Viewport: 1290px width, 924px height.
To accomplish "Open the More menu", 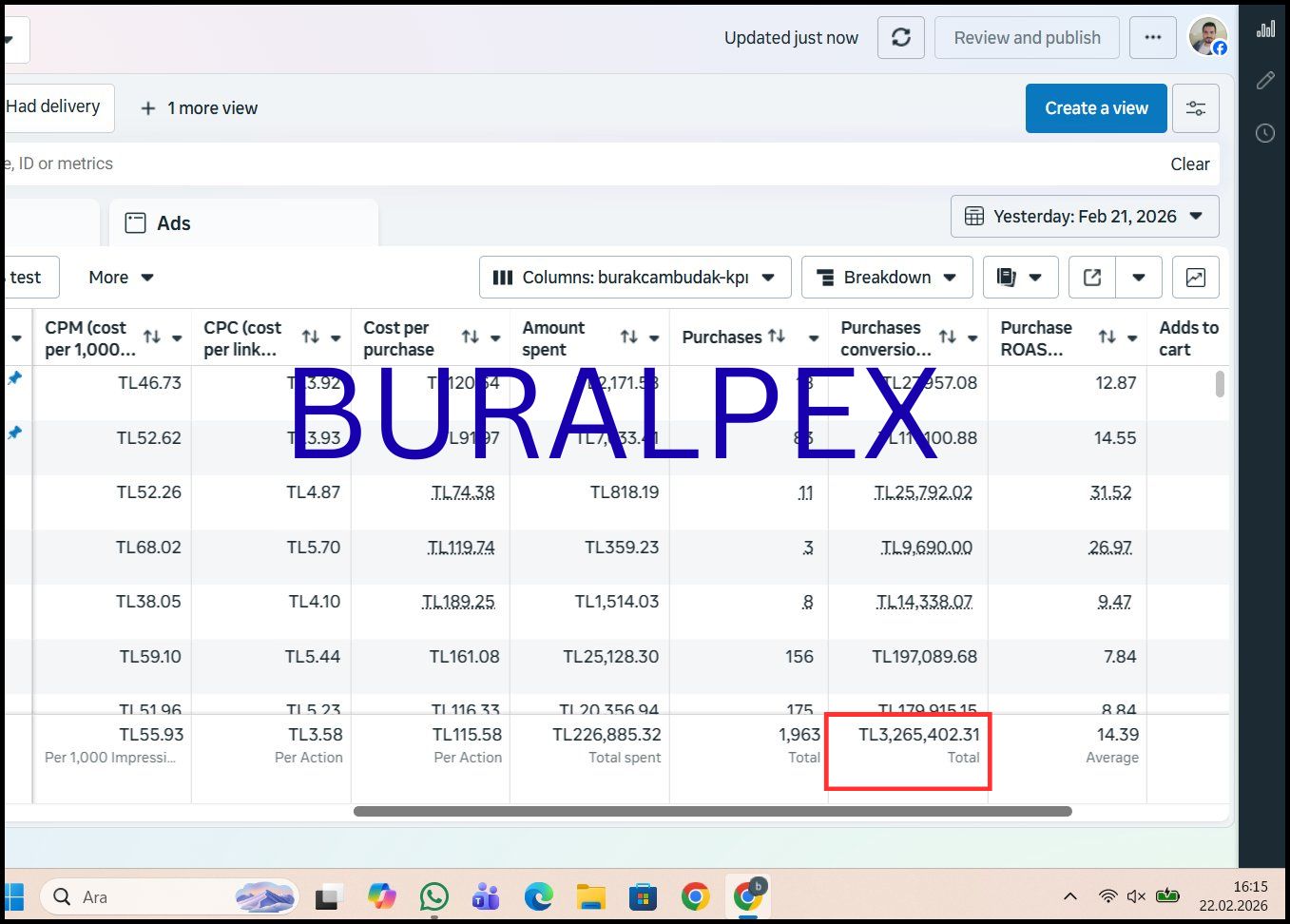I will (121, 278).
